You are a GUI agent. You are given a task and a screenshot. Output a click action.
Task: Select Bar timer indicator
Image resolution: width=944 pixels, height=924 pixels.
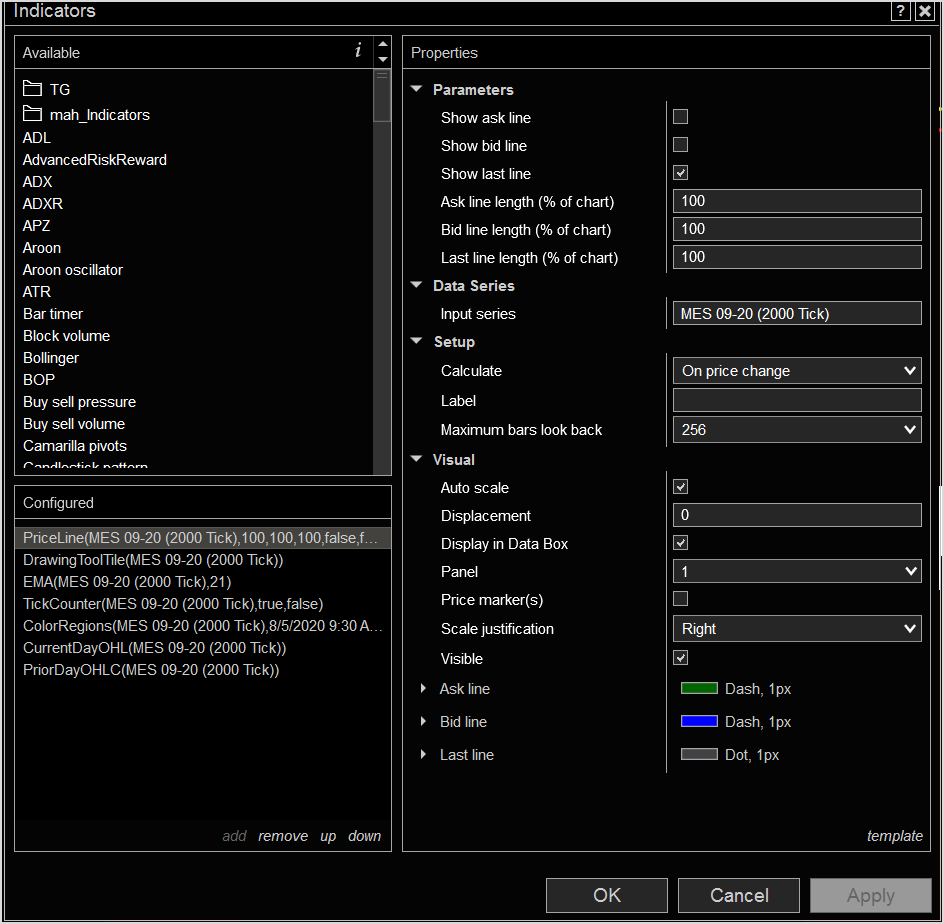(53, 314)
